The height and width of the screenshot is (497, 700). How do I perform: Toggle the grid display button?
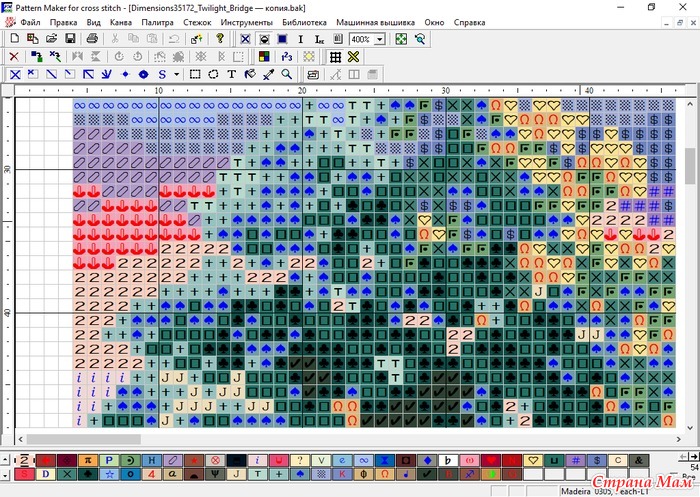point(336,57)
